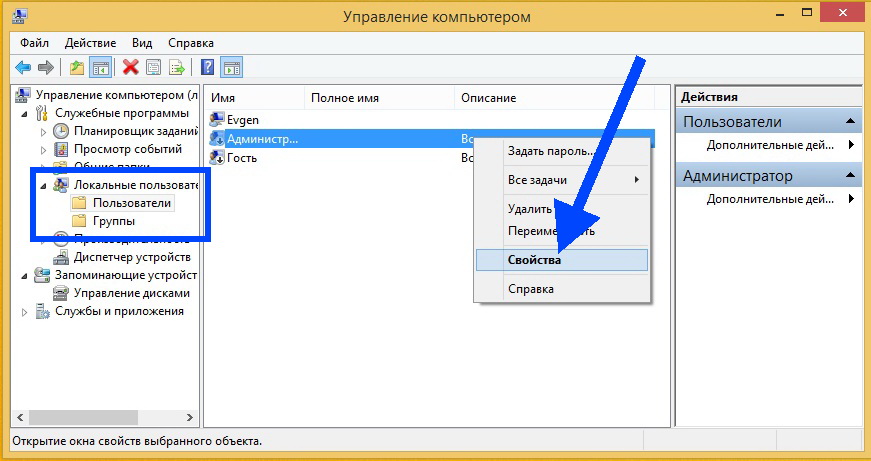
Task: Choose Свойства in the context menu
Action: 562,260
